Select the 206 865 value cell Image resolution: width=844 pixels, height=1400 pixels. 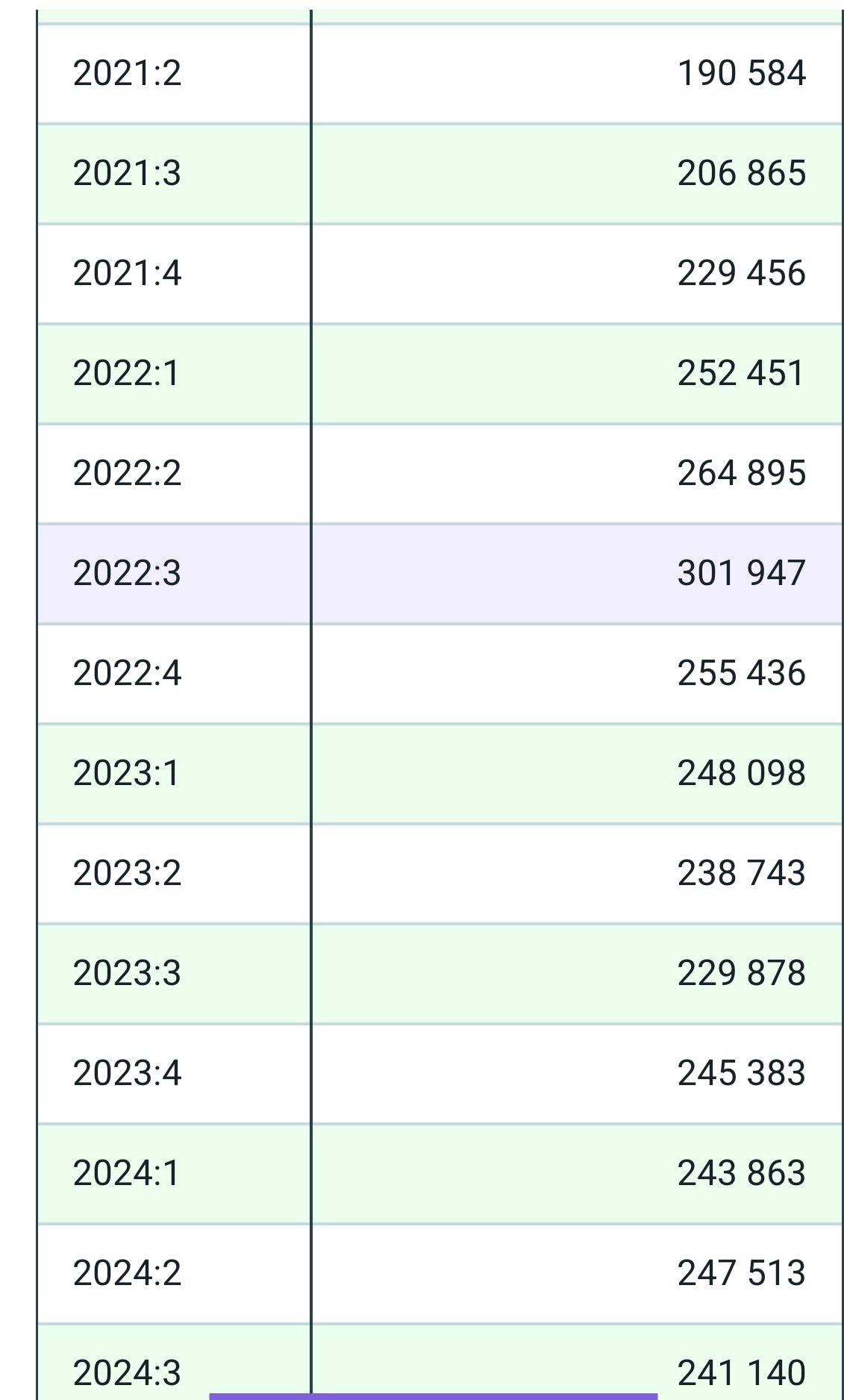point(741,173)
